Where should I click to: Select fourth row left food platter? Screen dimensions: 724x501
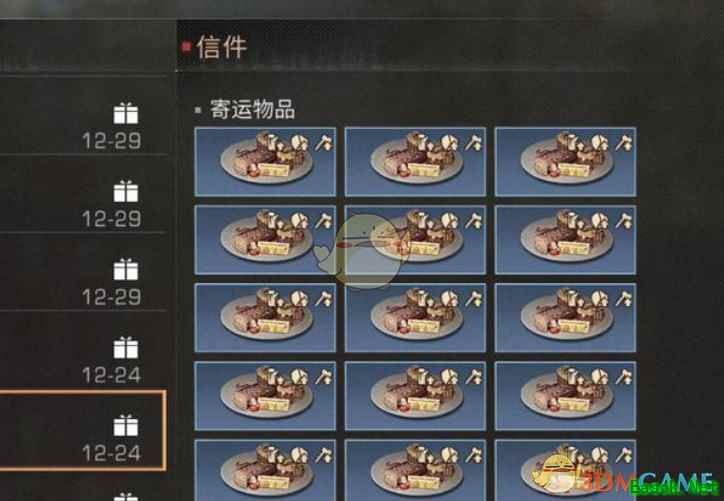pyautogui.click(x=265, y=396)
